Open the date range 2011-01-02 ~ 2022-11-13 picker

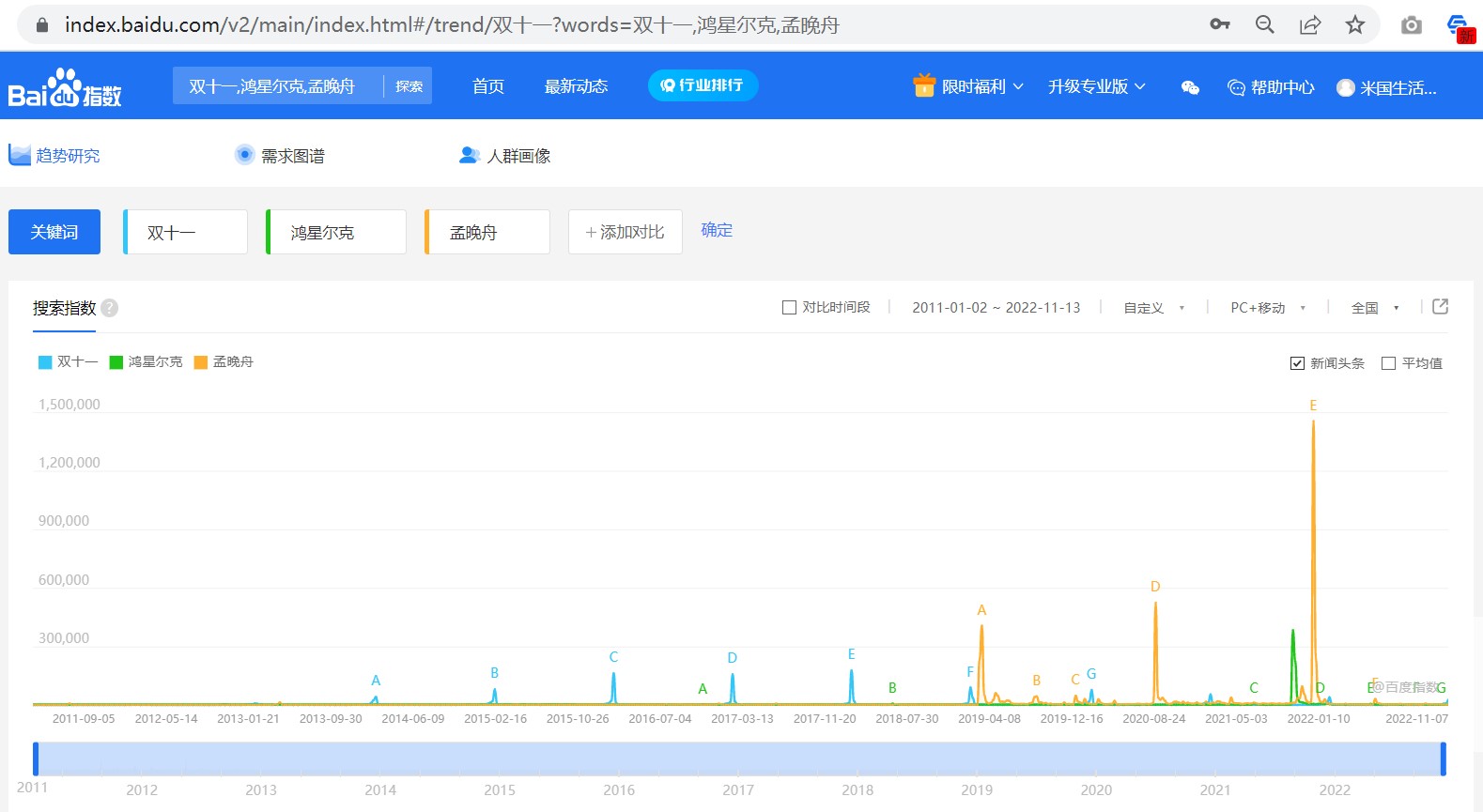[x=996, y=308]
